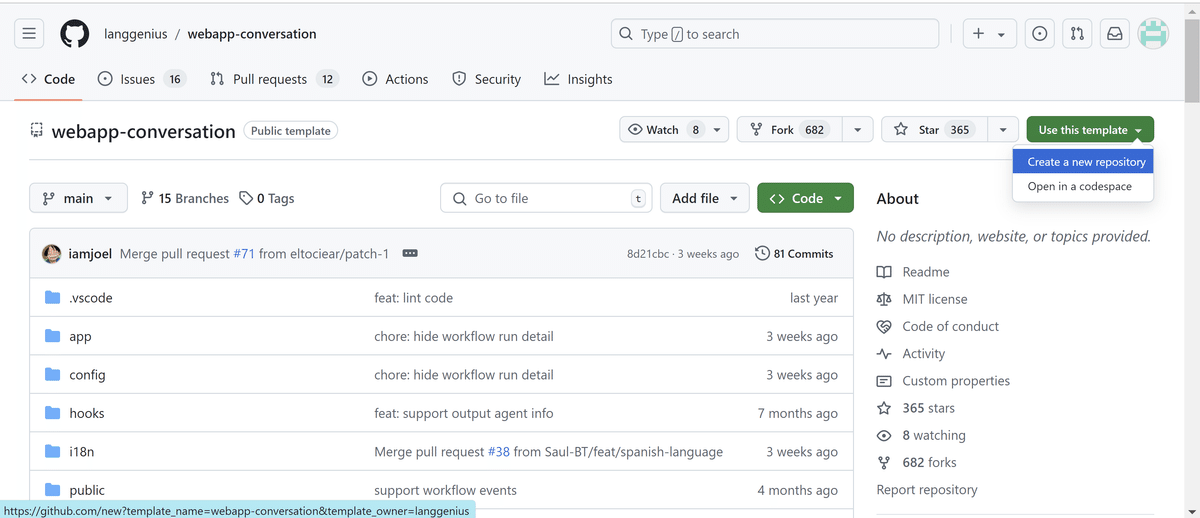Image resolution: width=1200 pixels, height=518 pixels.
Task: Open the Add file dropdown
Action: [705, 198]
